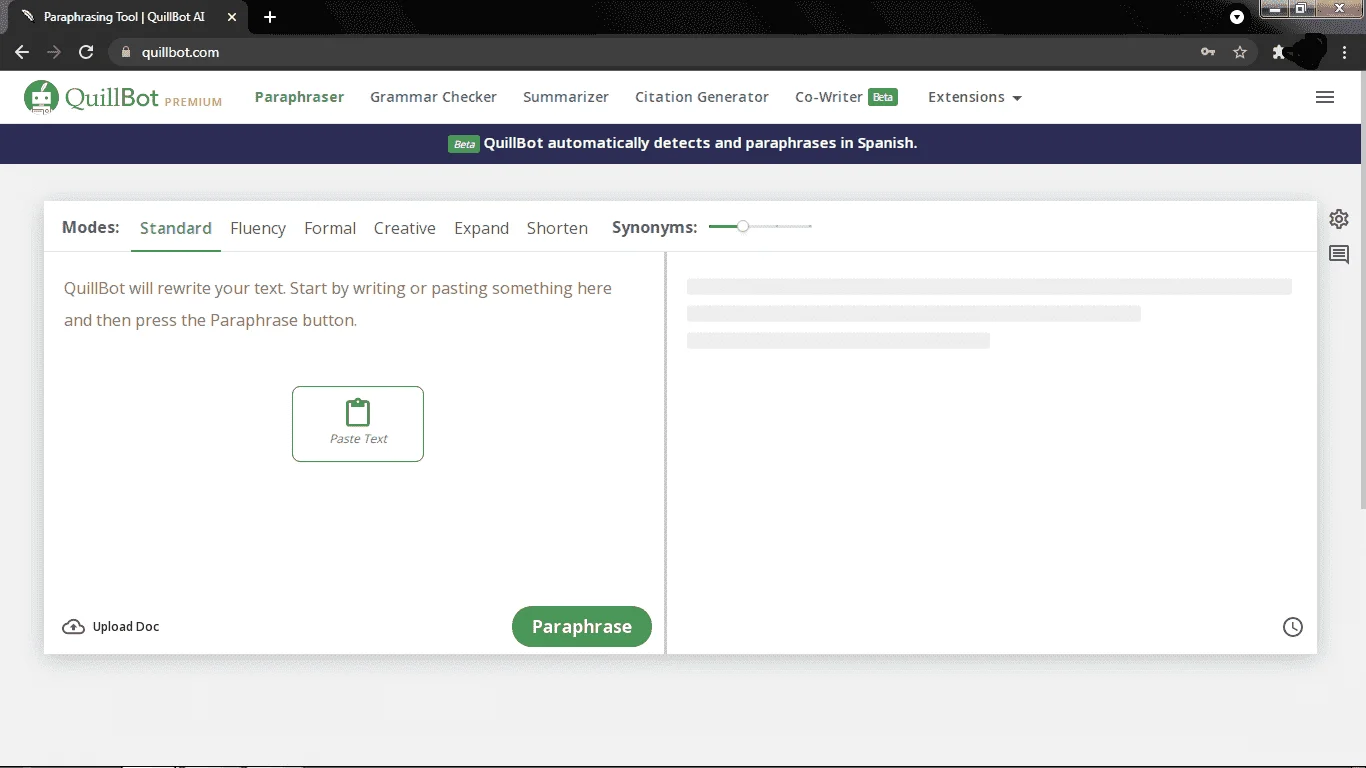Open Citation Generator
This screenshot has height=768, width=1366.
[702, 97]
